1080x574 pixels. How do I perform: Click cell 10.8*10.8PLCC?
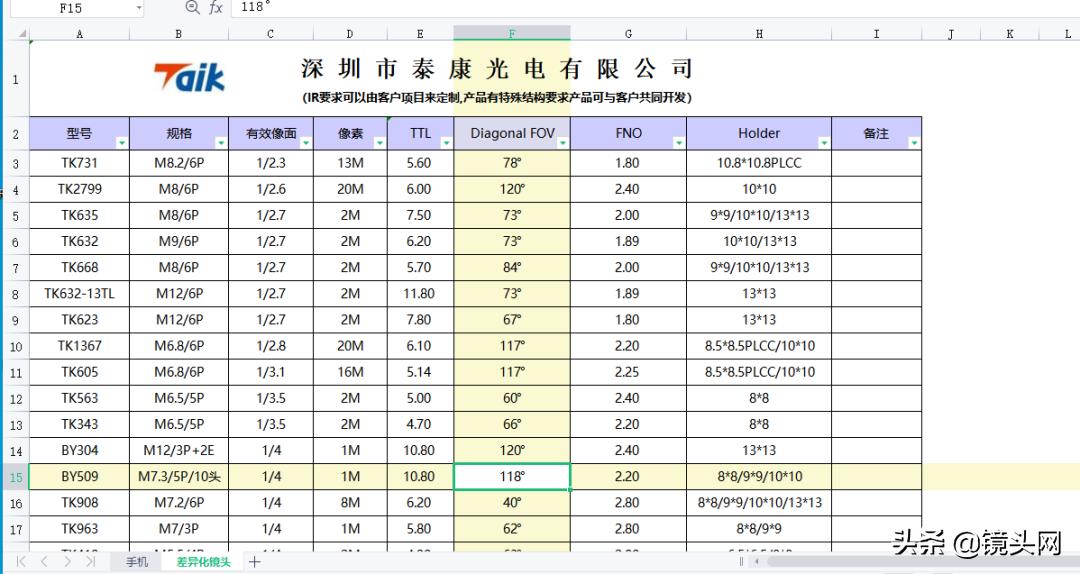tap(759, 163)
